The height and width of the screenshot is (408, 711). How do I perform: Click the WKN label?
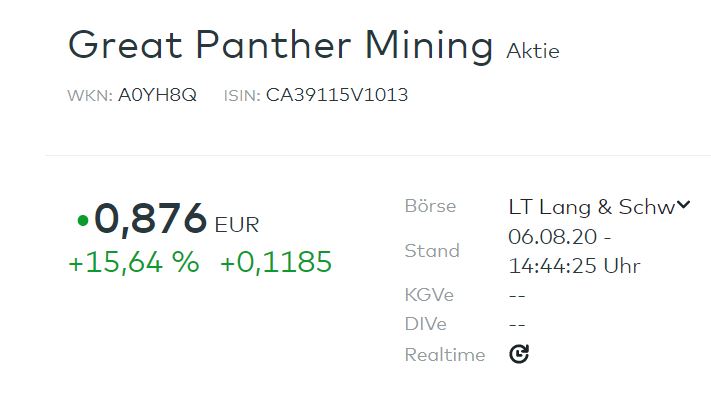click(x=89, y=96)
